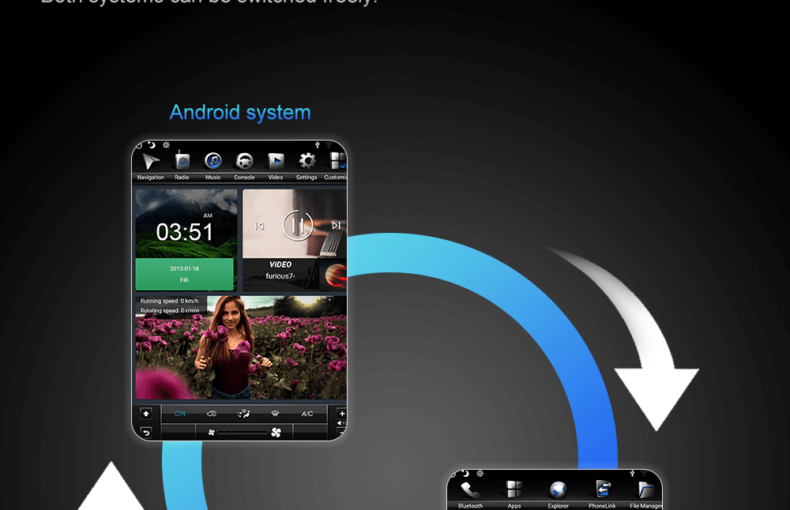Toggle the windshield defrost icon
This screenshot has height=510, width=790.
[x=275, y=414]
